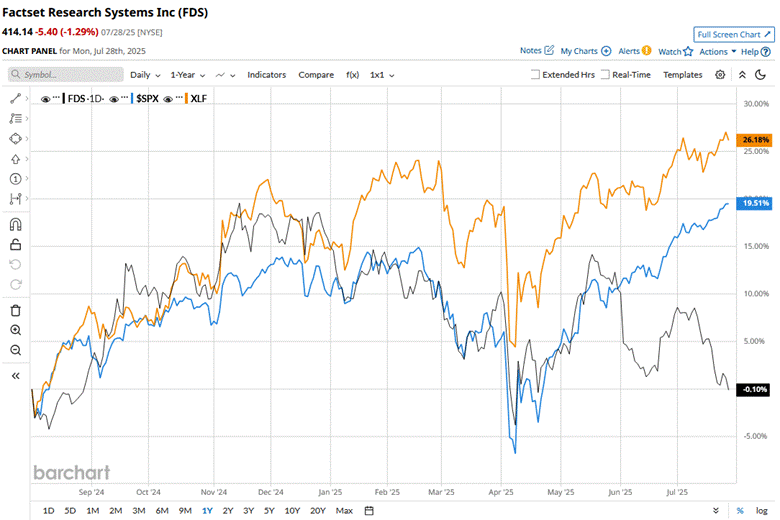Select the 20Y time range
This screenshot has width=780, height=520.
(317, 511)
